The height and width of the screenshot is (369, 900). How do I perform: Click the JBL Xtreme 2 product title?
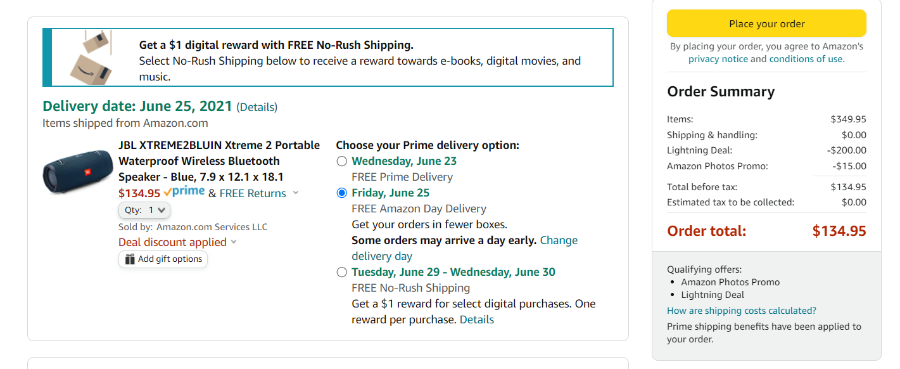pyautogui.click(x=219, y=161)
